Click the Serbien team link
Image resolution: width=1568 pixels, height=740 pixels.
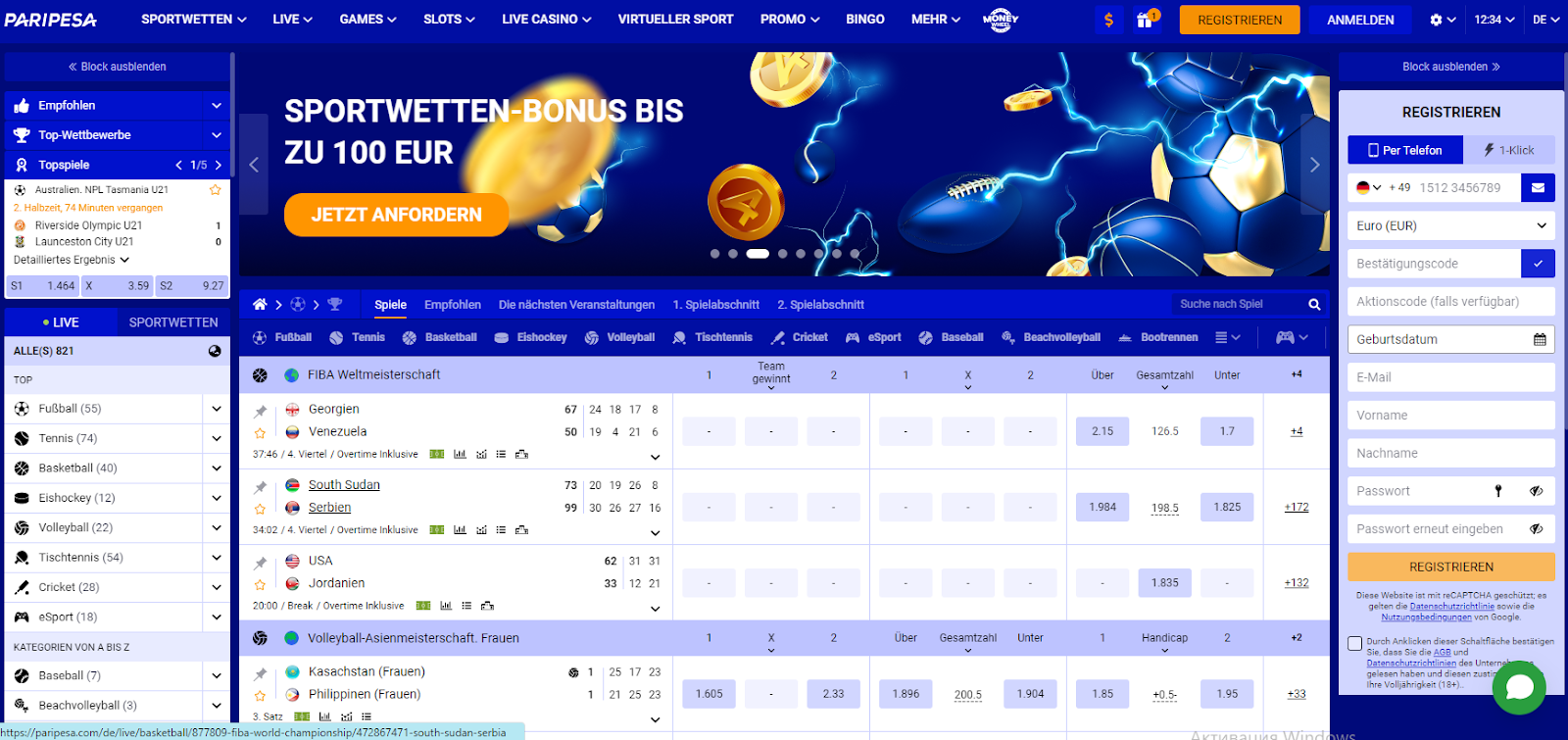click(329, 508)
